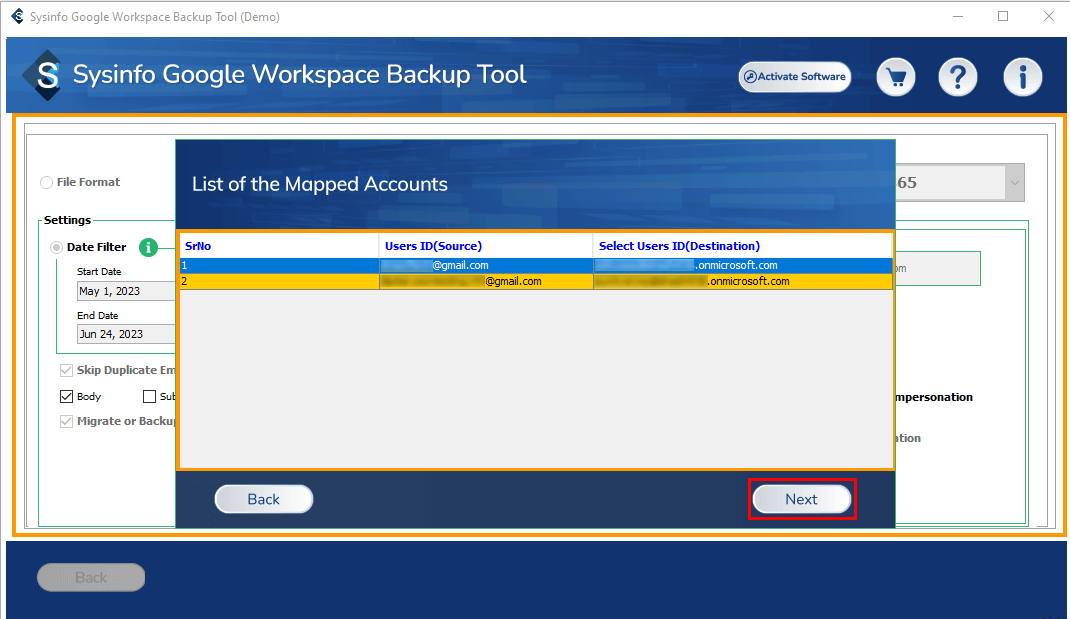
Task: Click the green Date Filter info icon
Action: 148,247
